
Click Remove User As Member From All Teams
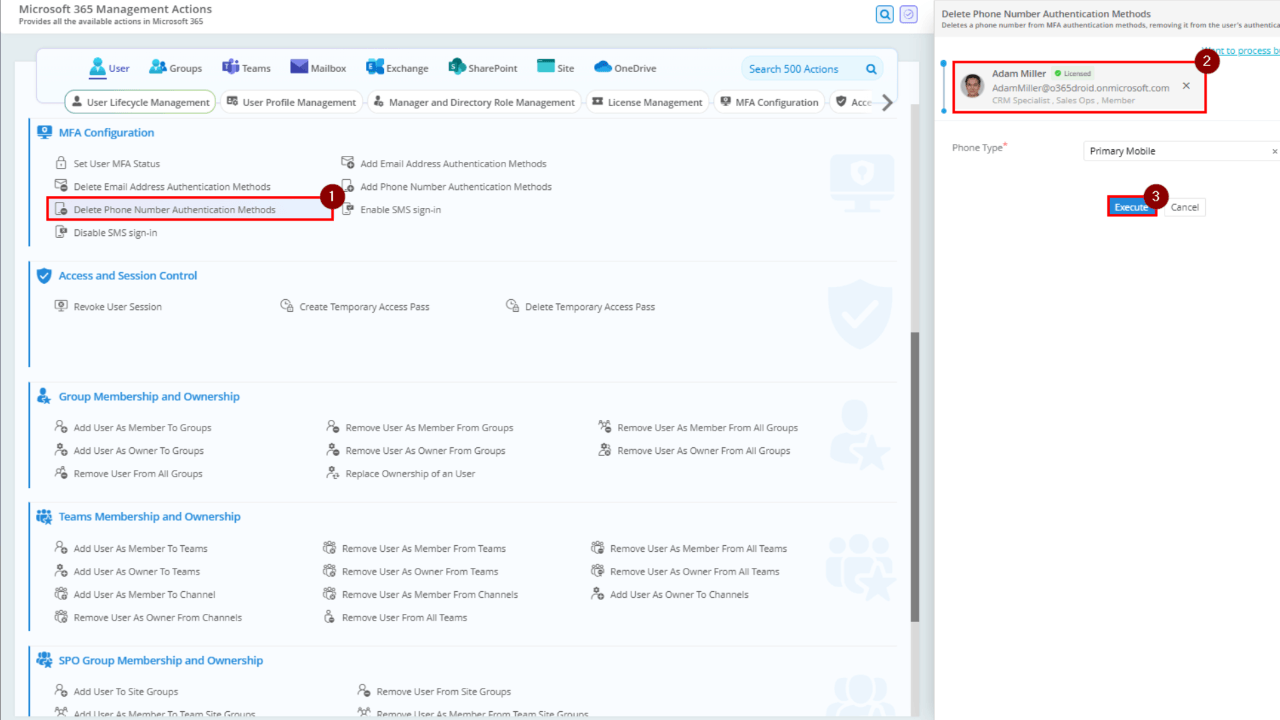point(689,549)
